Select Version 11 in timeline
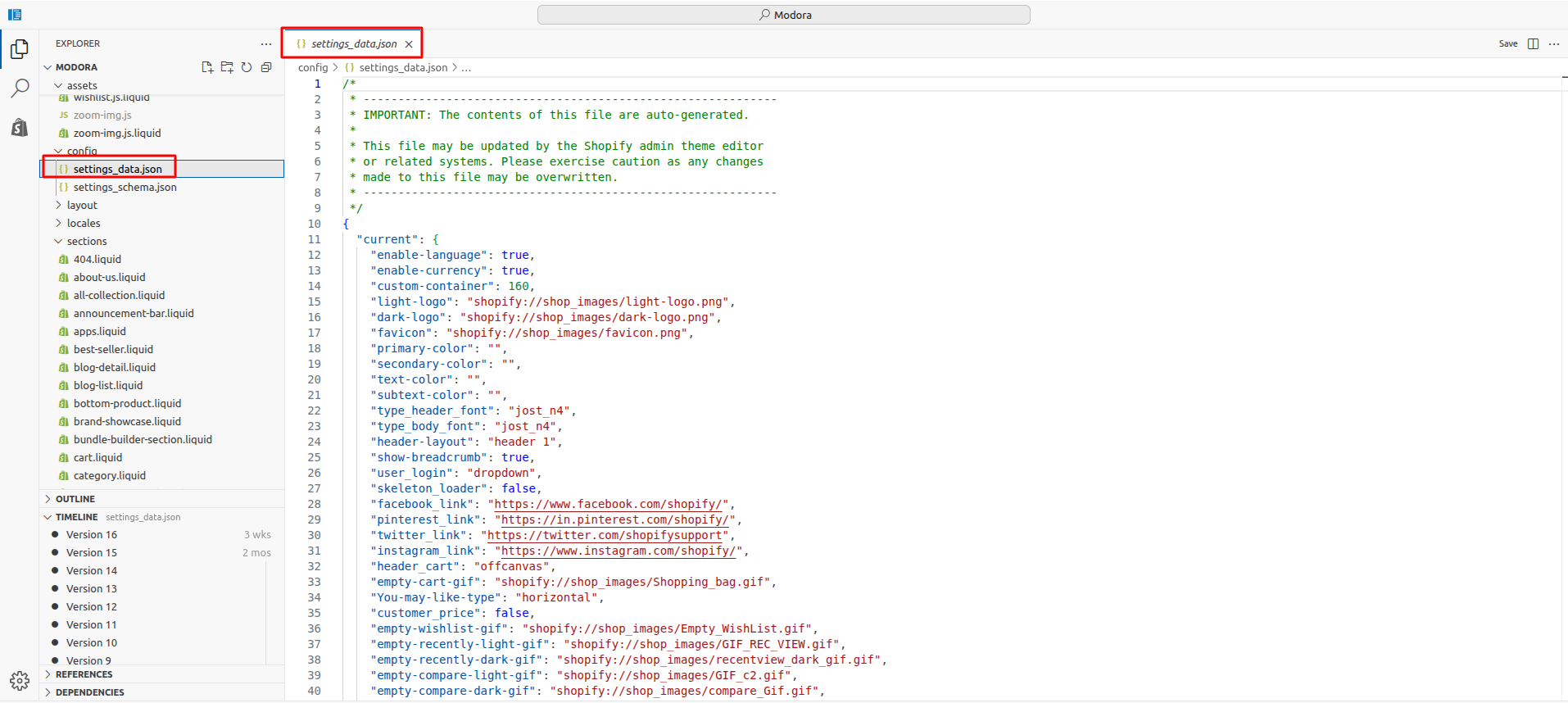 click(161, 624)
